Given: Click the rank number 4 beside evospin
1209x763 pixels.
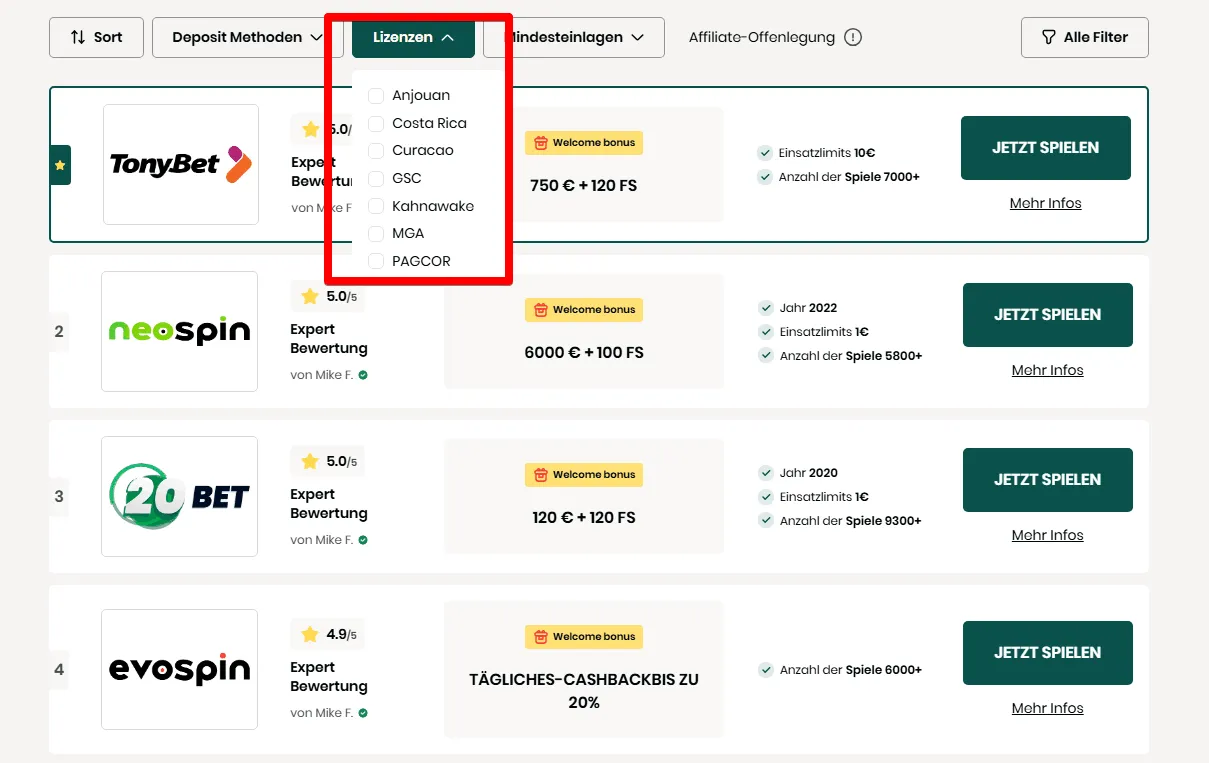Looking at the screenshot, I should pyautogui.click(x=59, y=670).
